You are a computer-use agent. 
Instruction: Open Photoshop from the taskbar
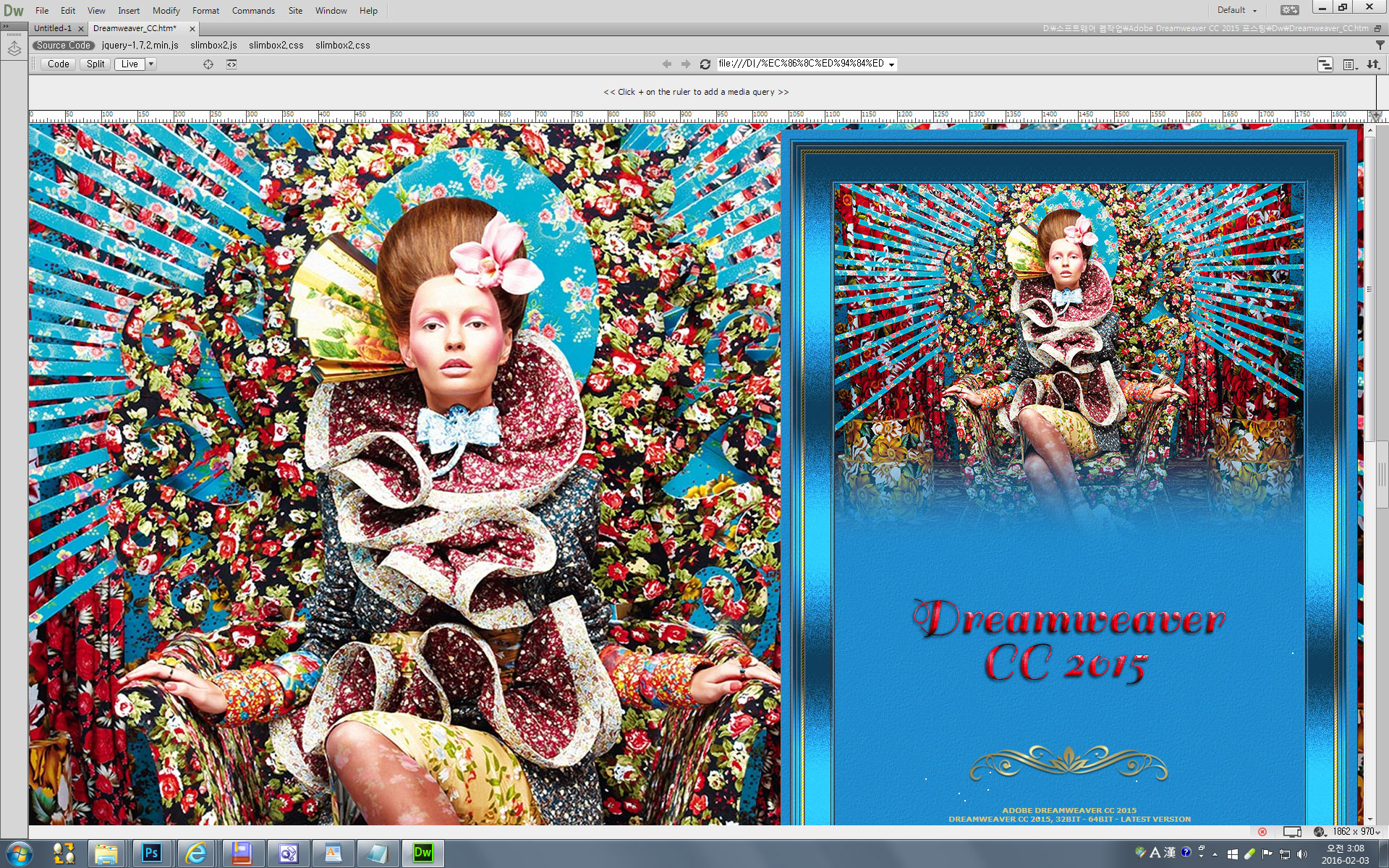(x=151, y=854)
